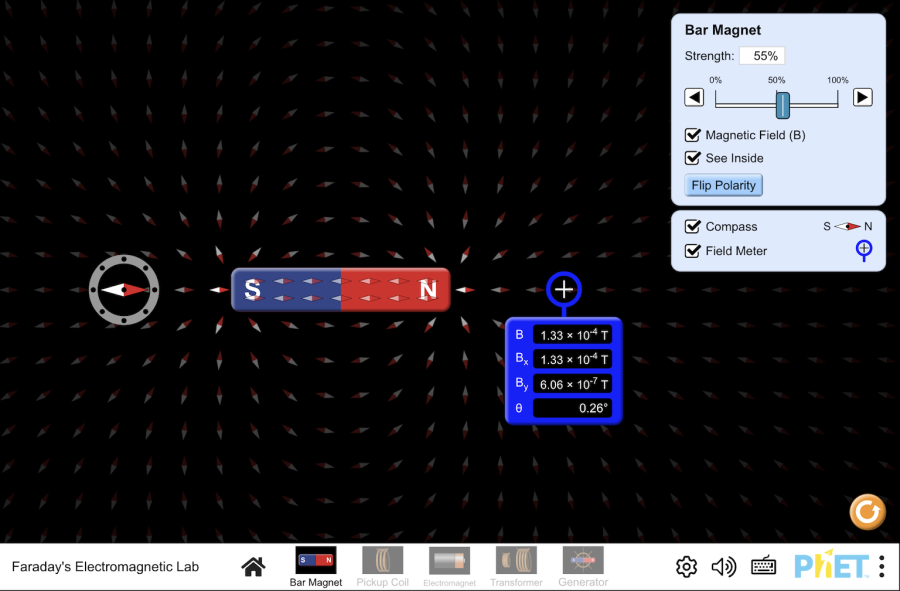The height and width of the screenshot is (591, 900).
Task: Click the compass on the left
Action: coord(124,290)
